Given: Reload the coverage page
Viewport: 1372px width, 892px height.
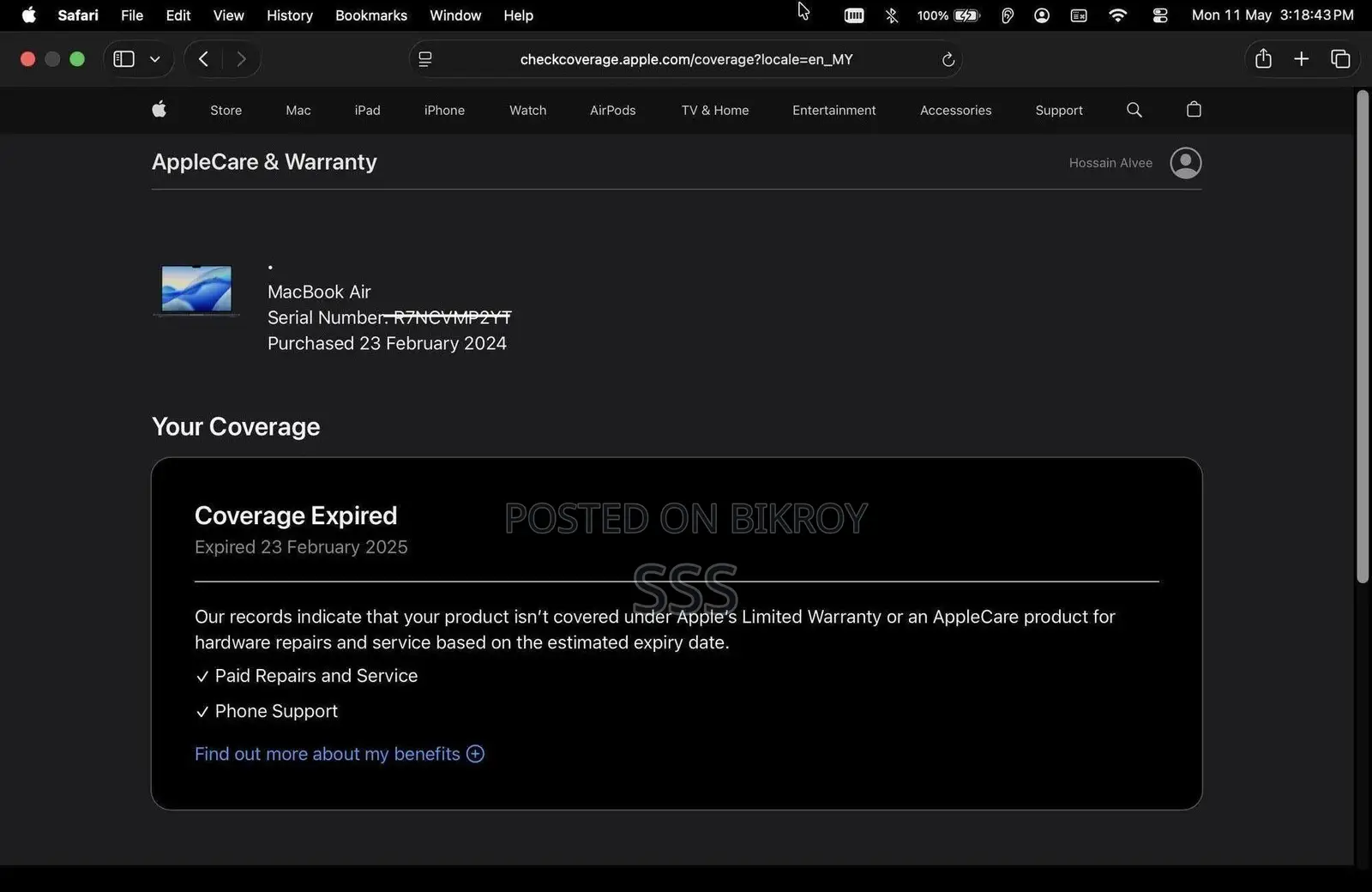Looking at the screenshot, I should 948,59.
